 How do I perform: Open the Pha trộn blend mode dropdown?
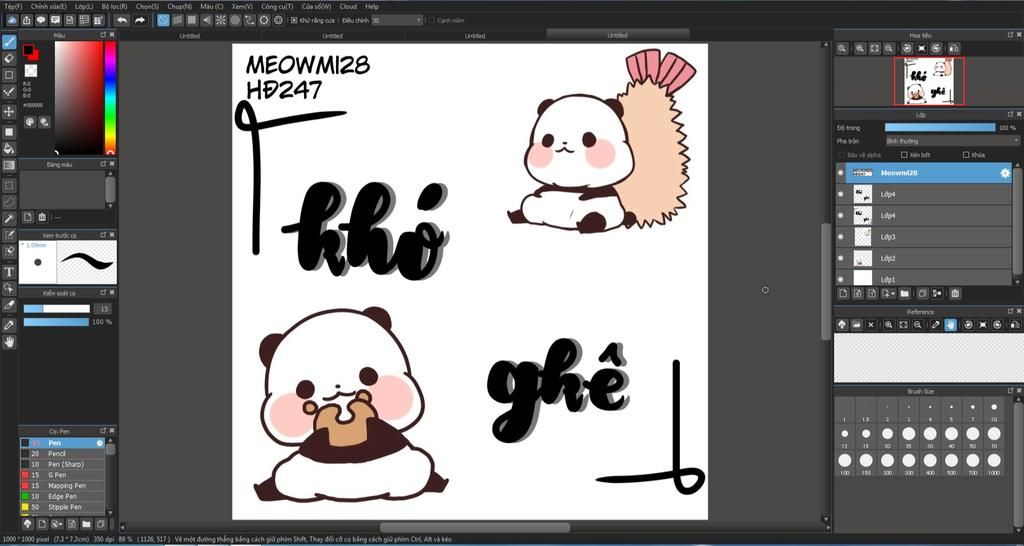tap(951, 141)
